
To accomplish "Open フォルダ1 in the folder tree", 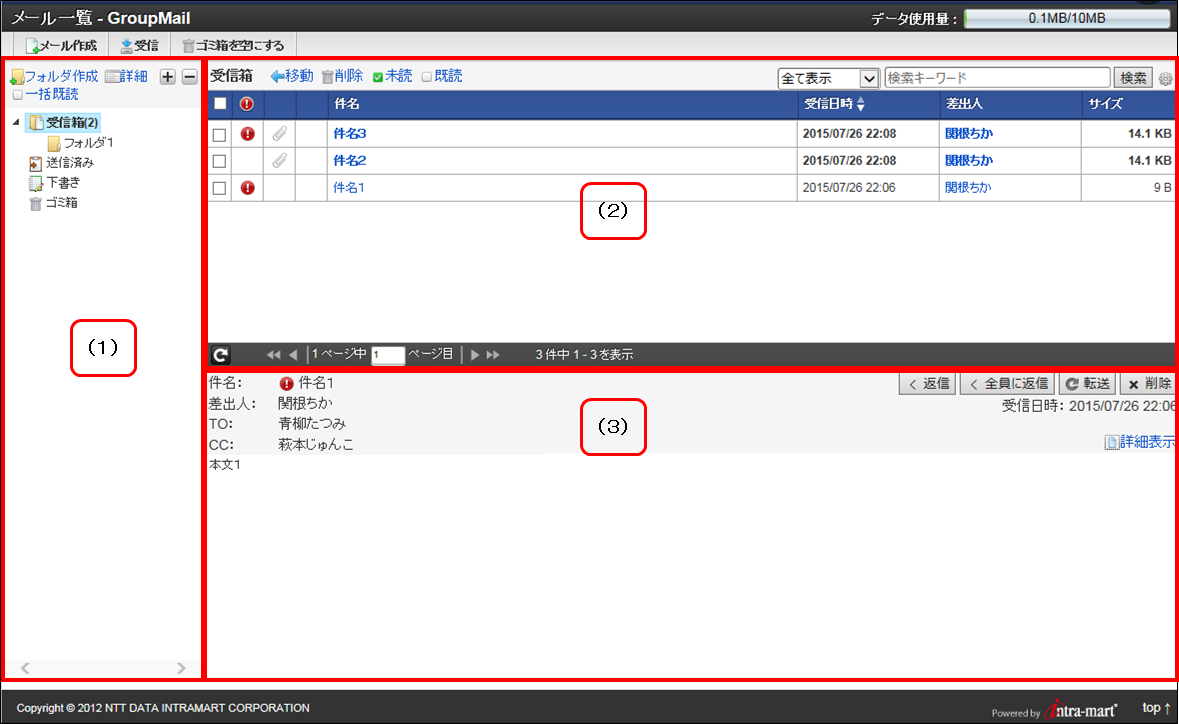I will pos(80,142).
